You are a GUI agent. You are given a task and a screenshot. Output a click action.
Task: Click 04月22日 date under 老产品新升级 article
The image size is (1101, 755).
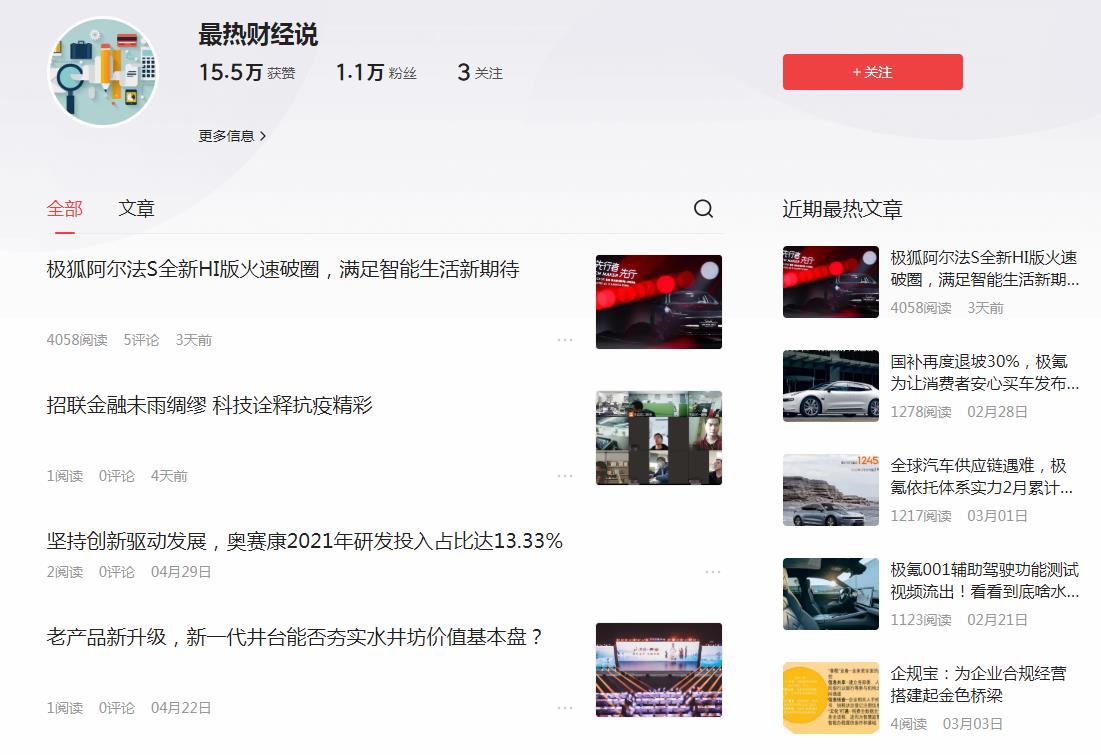click(181, 708)
